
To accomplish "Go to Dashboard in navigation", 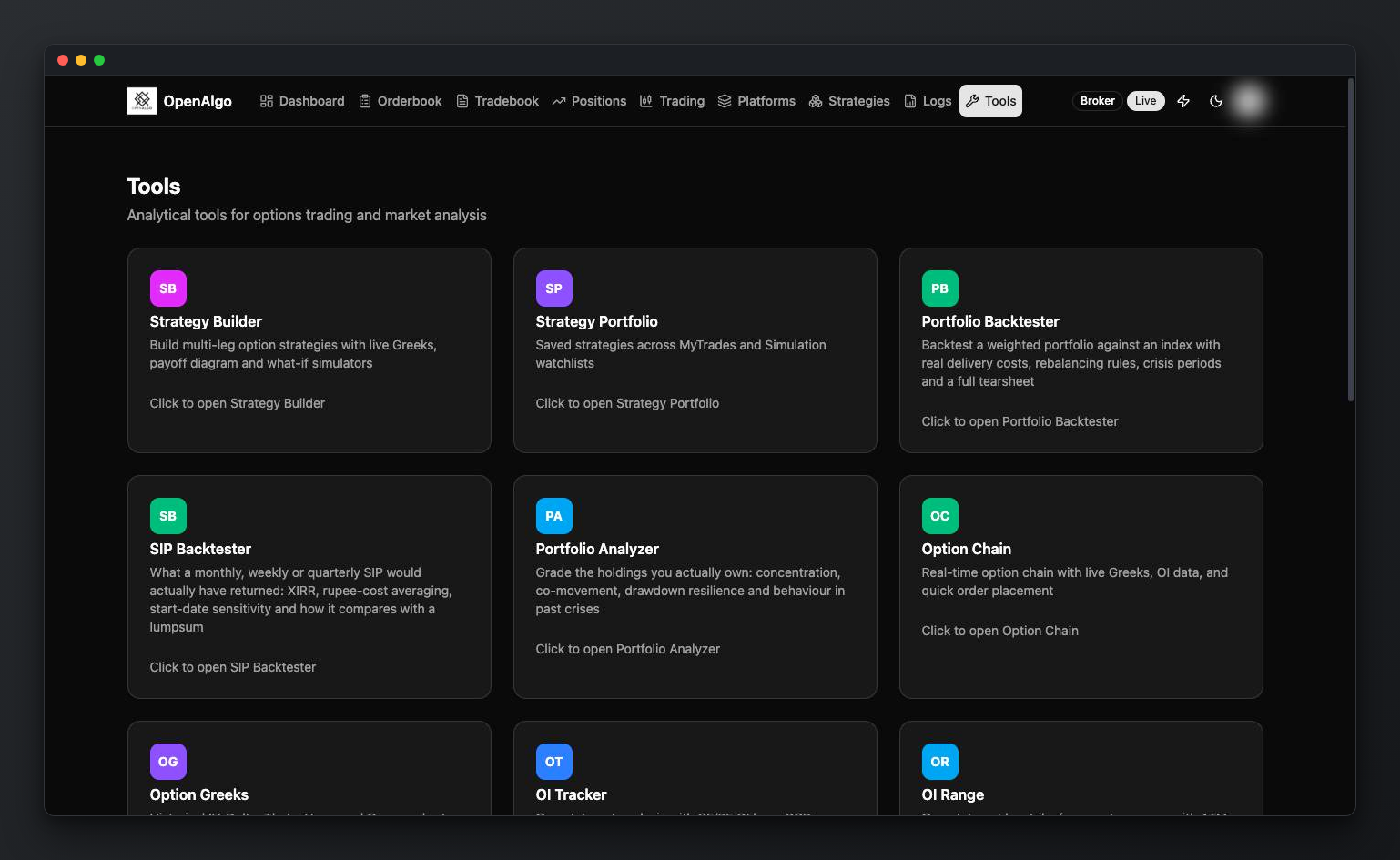I will click(x=302, y=101).
